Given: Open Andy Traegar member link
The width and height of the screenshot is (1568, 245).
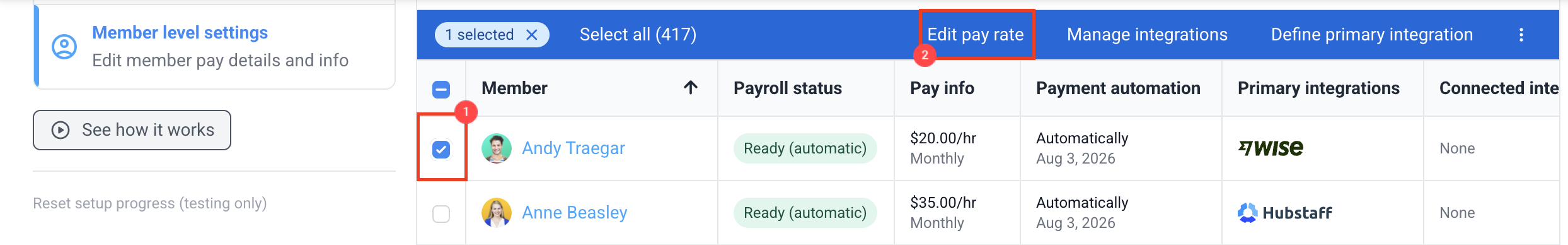Looking at the screenshot, I should [x=574, y=148].
